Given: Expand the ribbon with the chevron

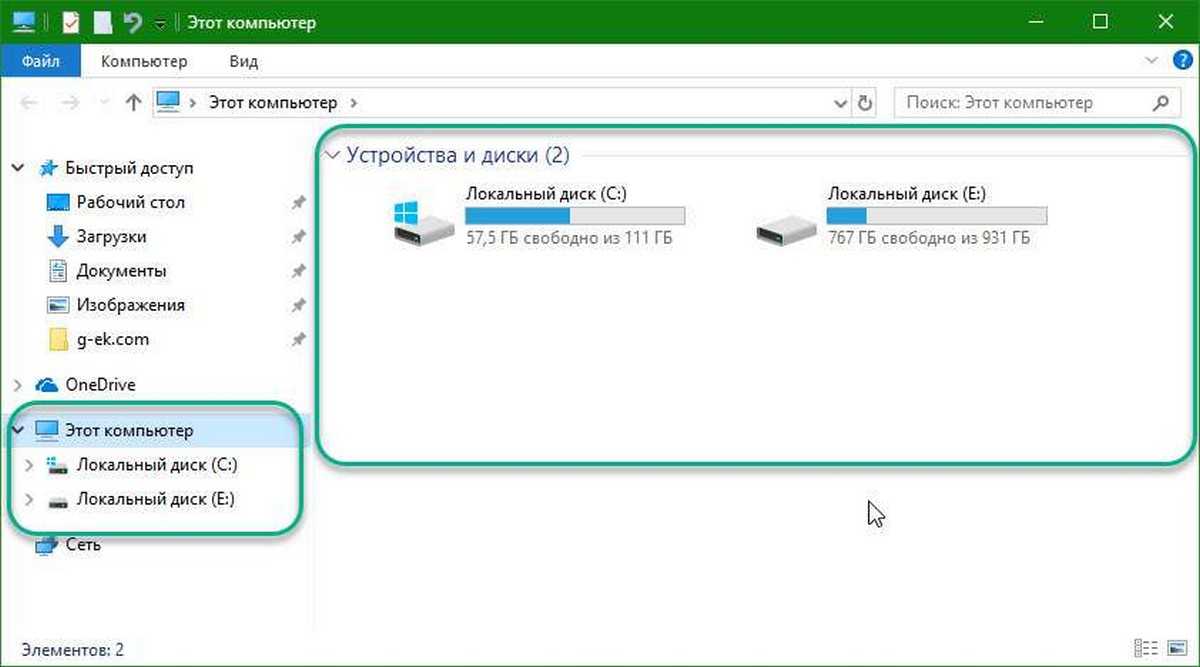Looking at the screenshot, I should [x=1153, y=61].
